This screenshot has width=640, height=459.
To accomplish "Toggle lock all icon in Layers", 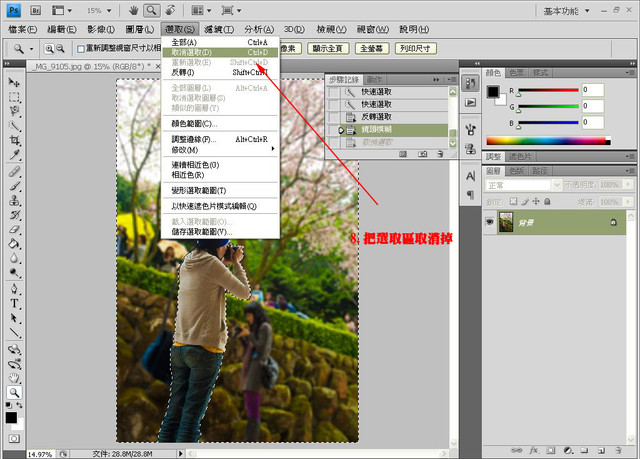I will tap(547, 201).
